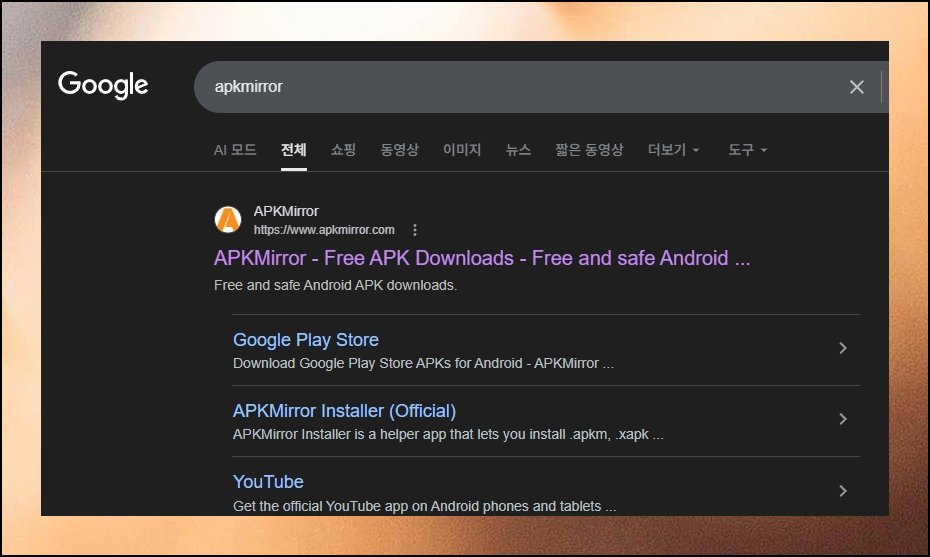Click the APKMirror site name
Viewport: 930px width, 557px height.
pos(286,211)
